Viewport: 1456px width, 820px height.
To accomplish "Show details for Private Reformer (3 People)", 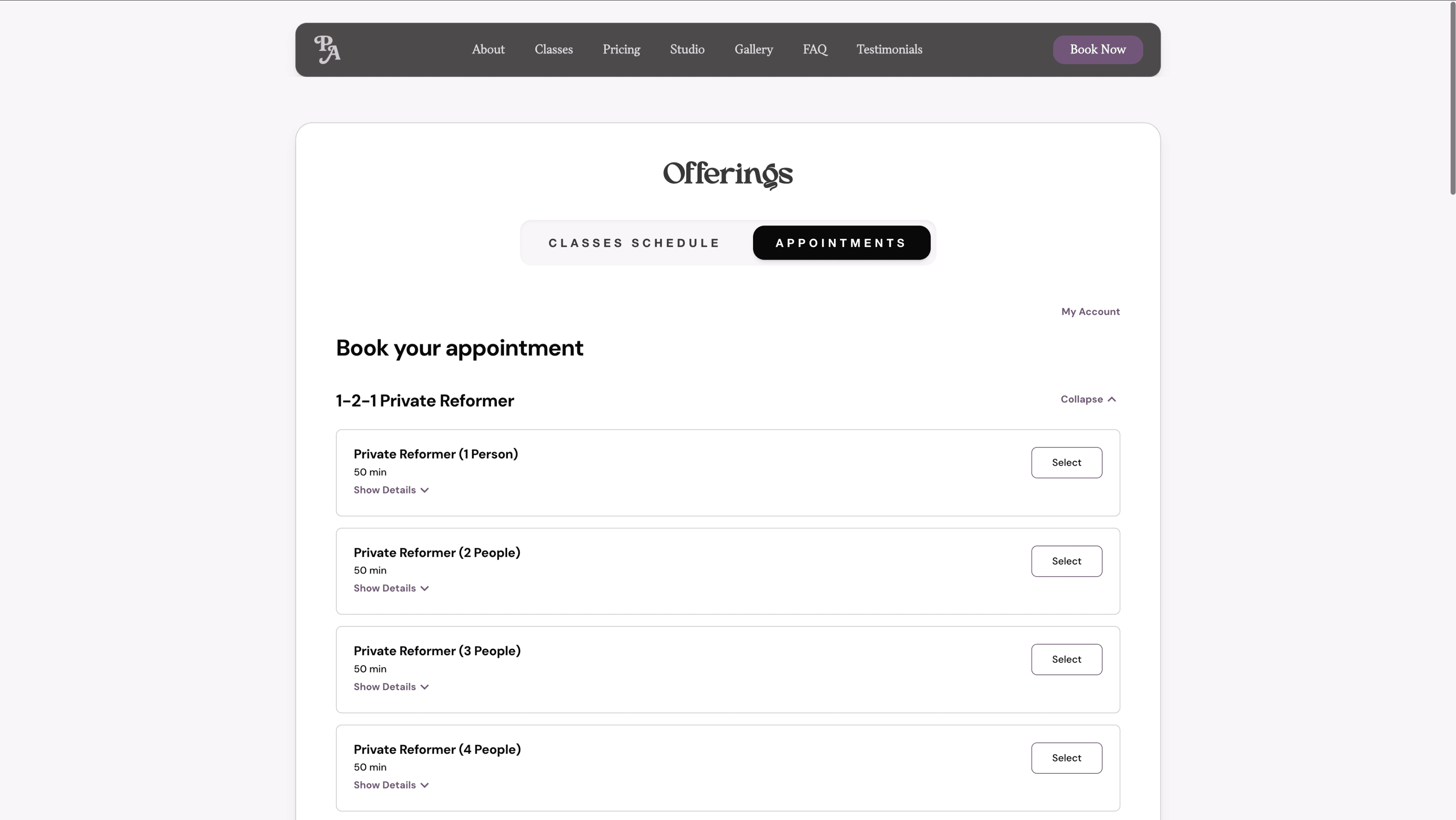I will (391, 687).
